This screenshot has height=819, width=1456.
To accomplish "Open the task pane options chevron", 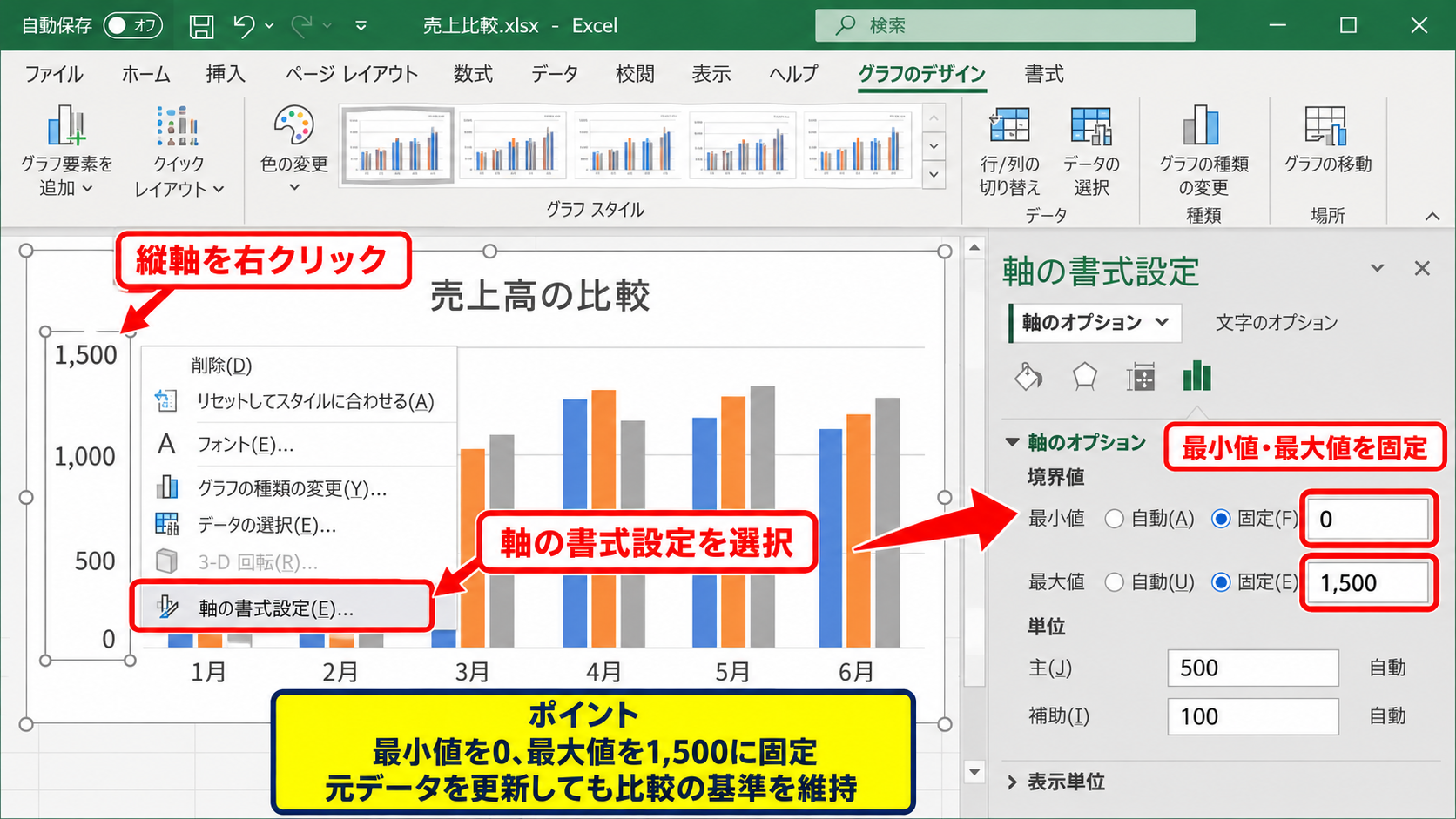I will pyautogui.click(x=1377, y=268).
